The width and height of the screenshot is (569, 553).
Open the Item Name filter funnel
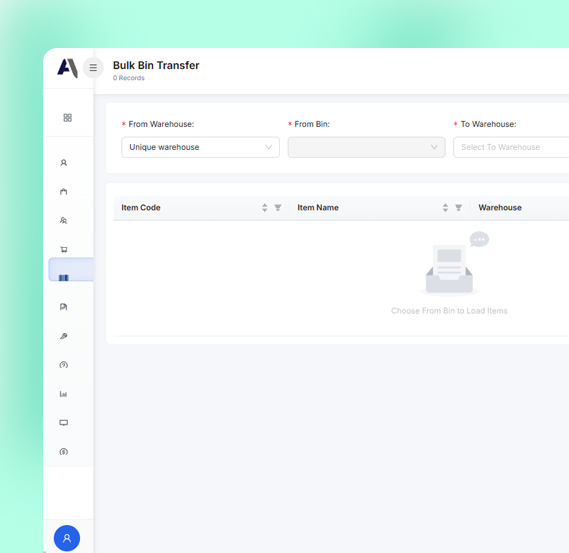459,208
